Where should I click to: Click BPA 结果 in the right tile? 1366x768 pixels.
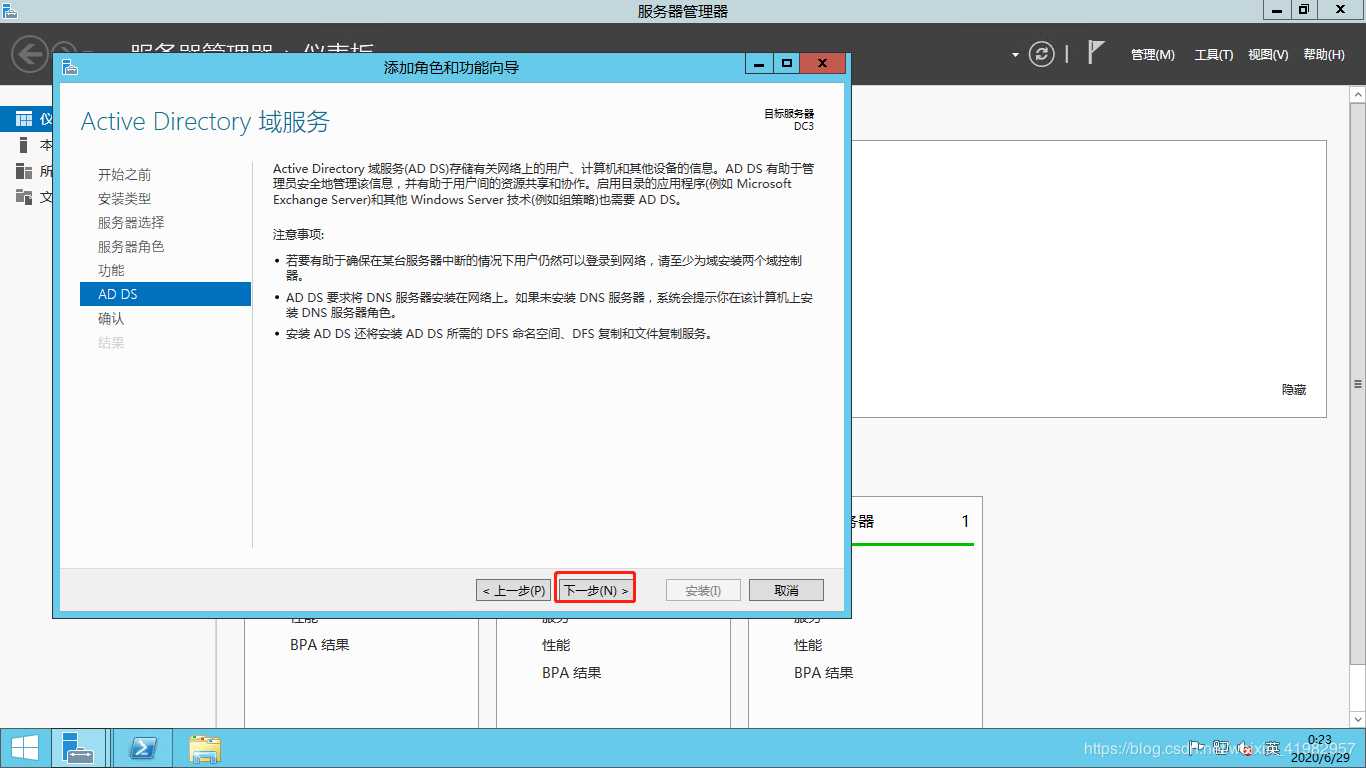tap(824, 673)
